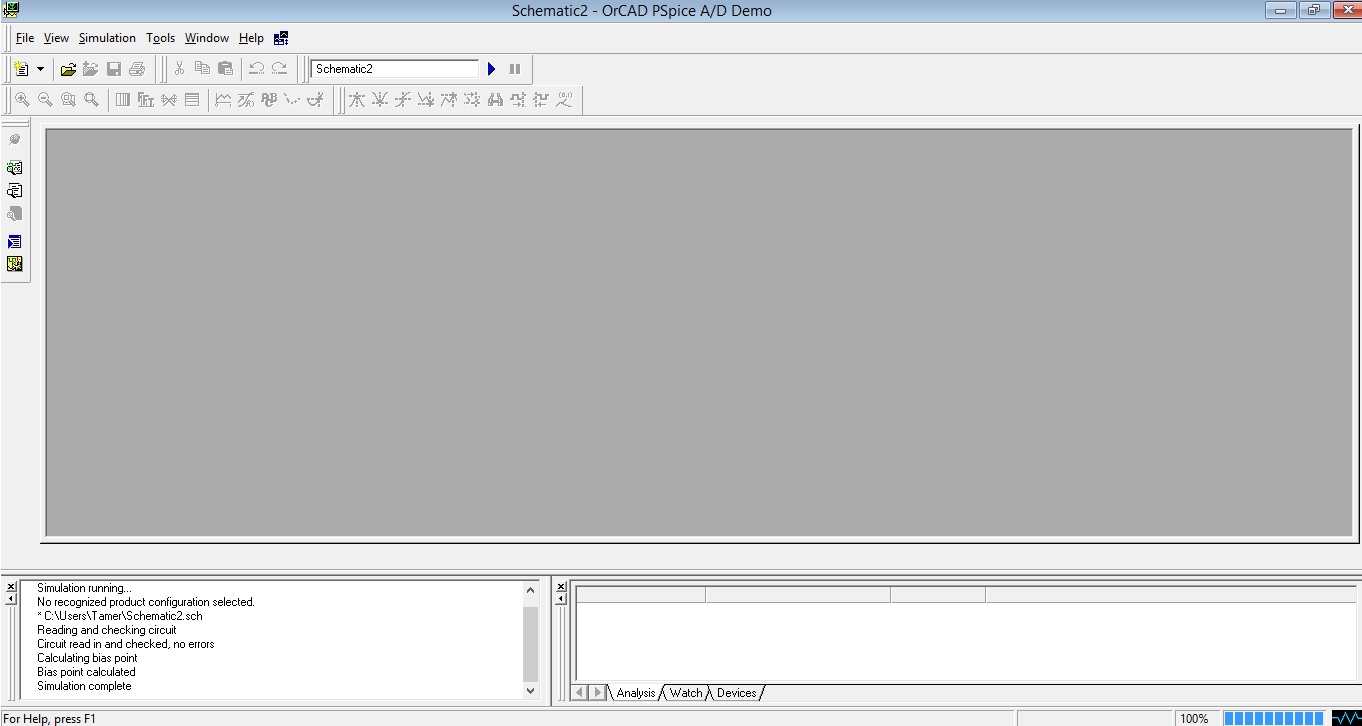The image size is (1362, 726).
Task: Click the greyed document search icon in sidebar
Action: tap(14, 213)
